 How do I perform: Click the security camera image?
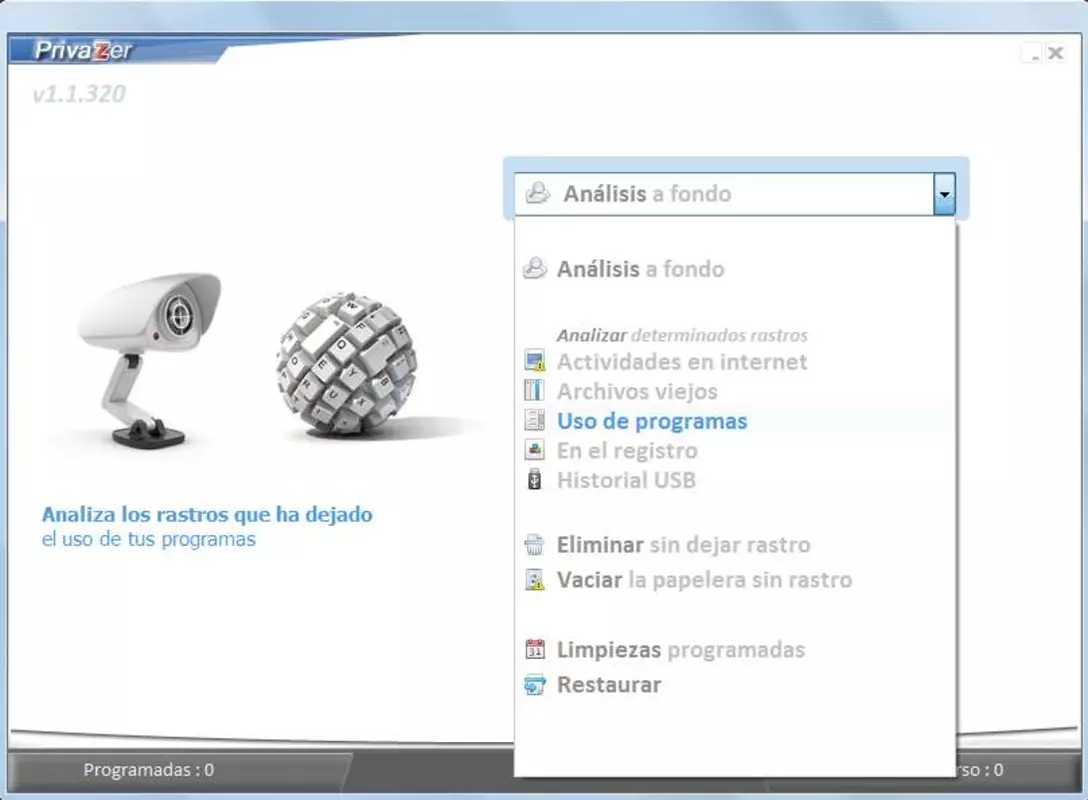click(x=150, y=359)
